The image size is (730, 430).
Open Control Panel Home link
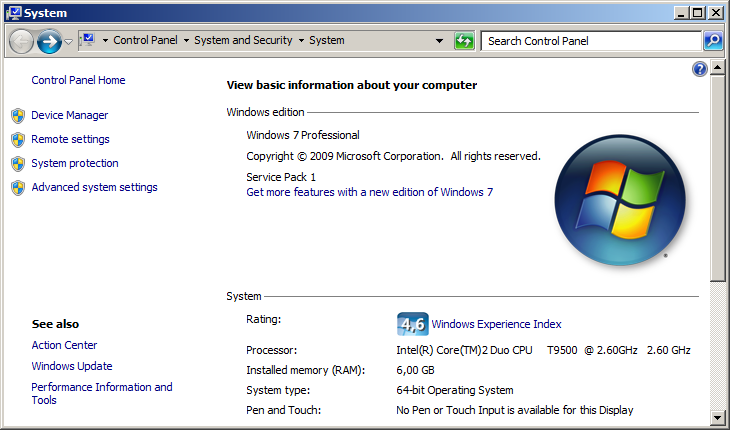(x=78, y=80)
